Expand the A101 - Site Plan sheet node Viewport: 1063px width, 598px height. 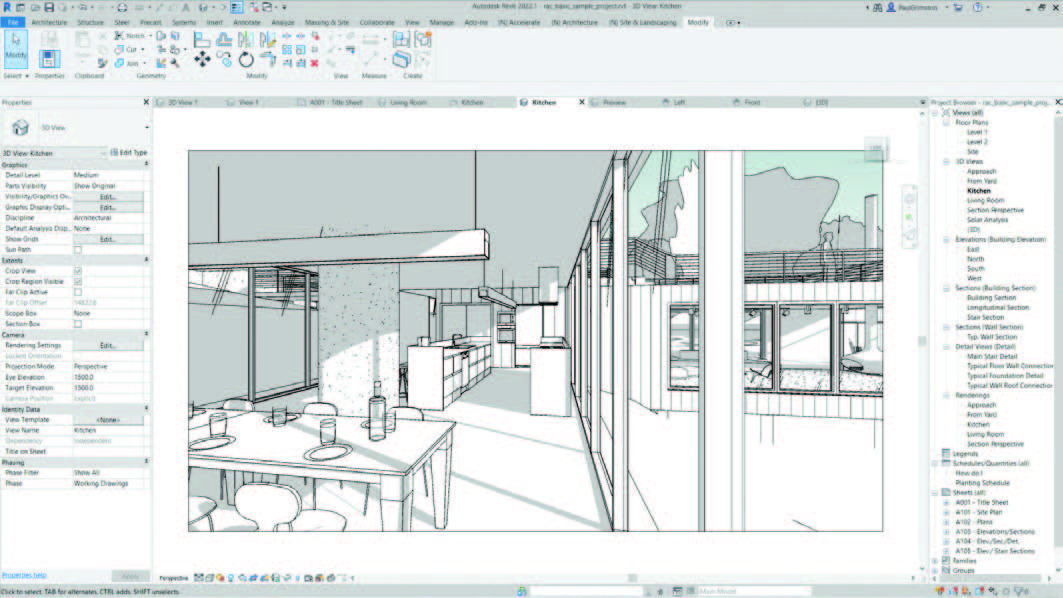(945, 512)
